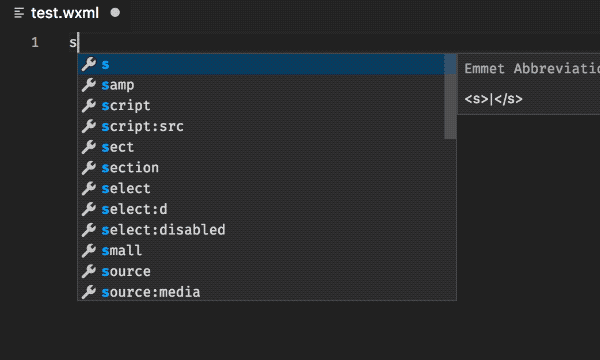The image size is (600, 360).
Task: Select the 'source' completion item
Action: [261, 271]
